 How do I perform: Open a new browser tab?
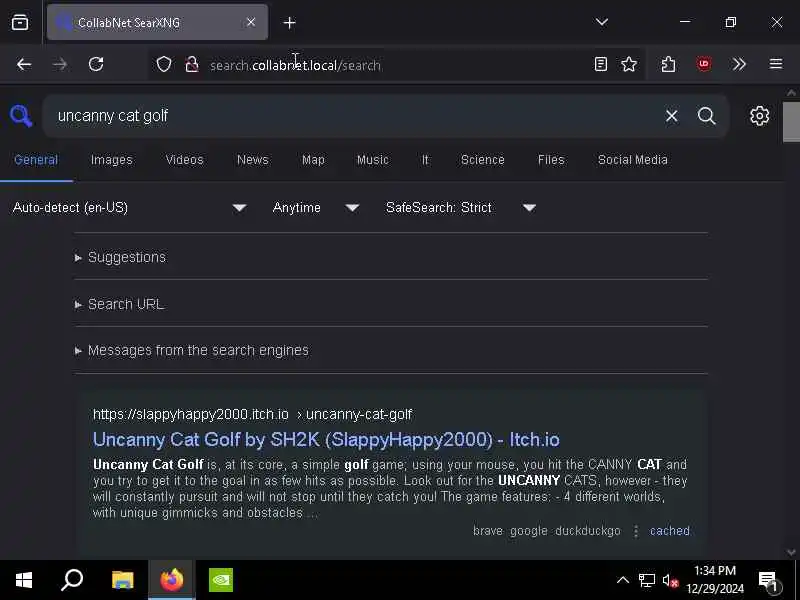[x=289, y=23]
